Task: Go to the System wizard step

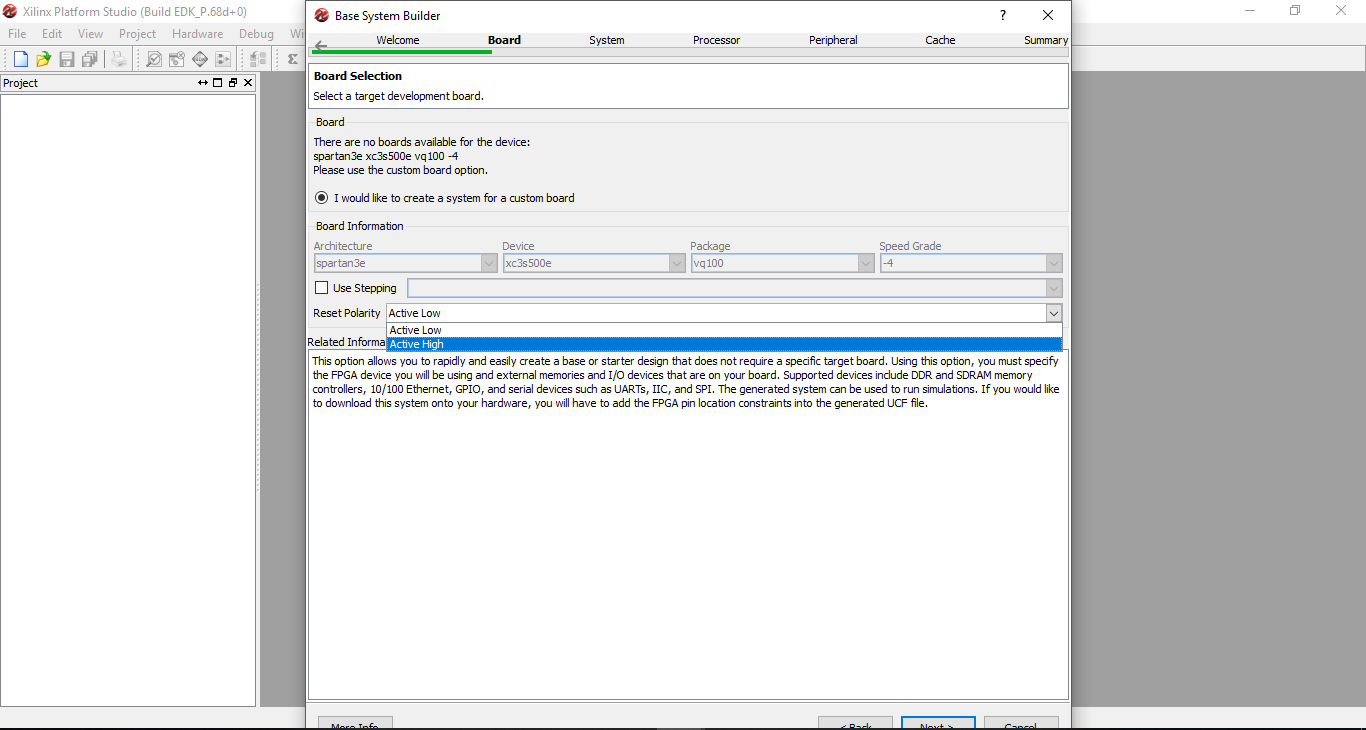Action: pyautogui.click(x=607, y=40)
